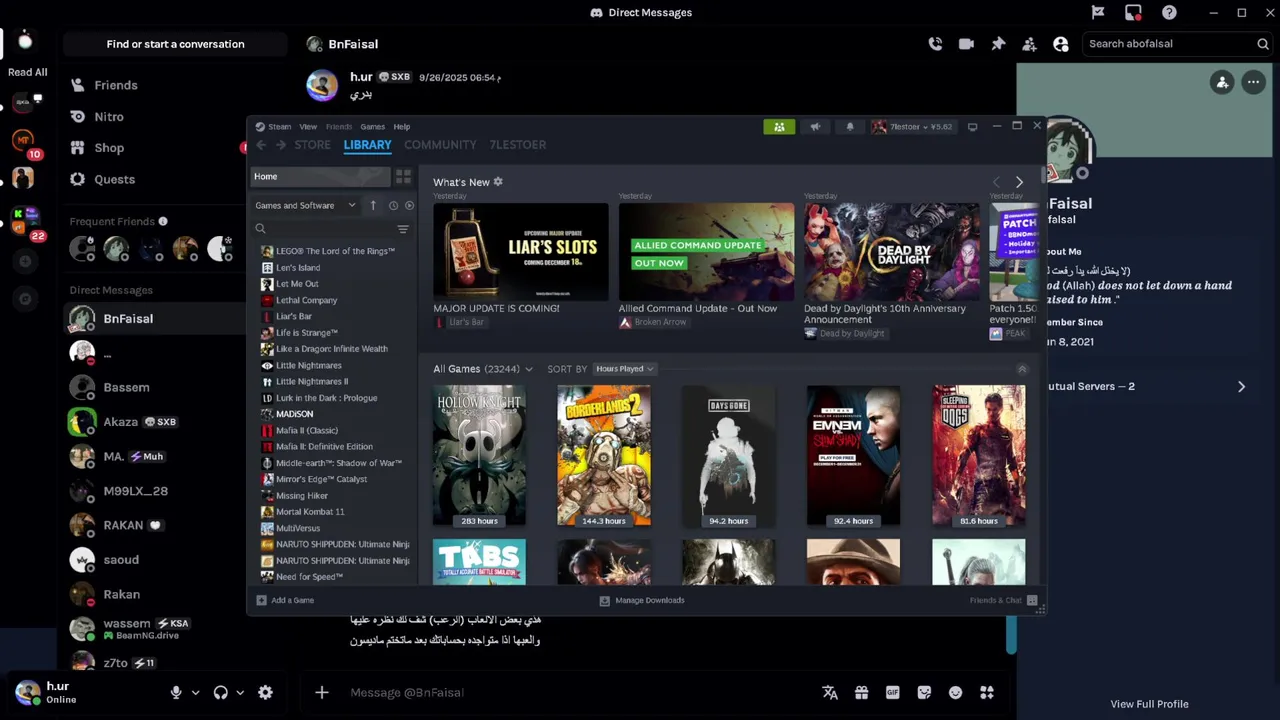Start a voice call with BnFaisal

coord(935,44)
